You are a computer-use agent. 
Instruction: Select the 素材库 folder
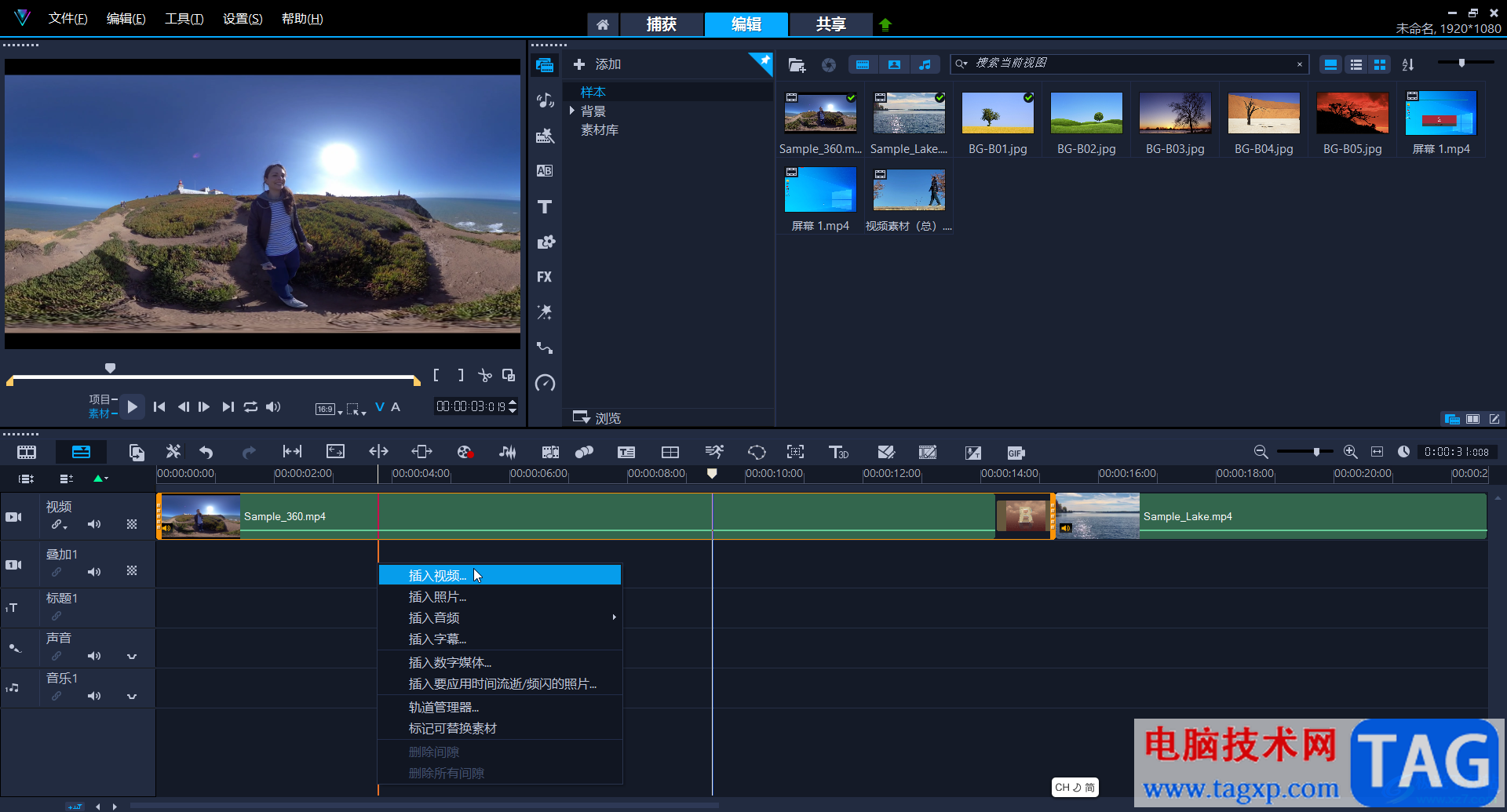pyautogui.click(x=600, y=129)
